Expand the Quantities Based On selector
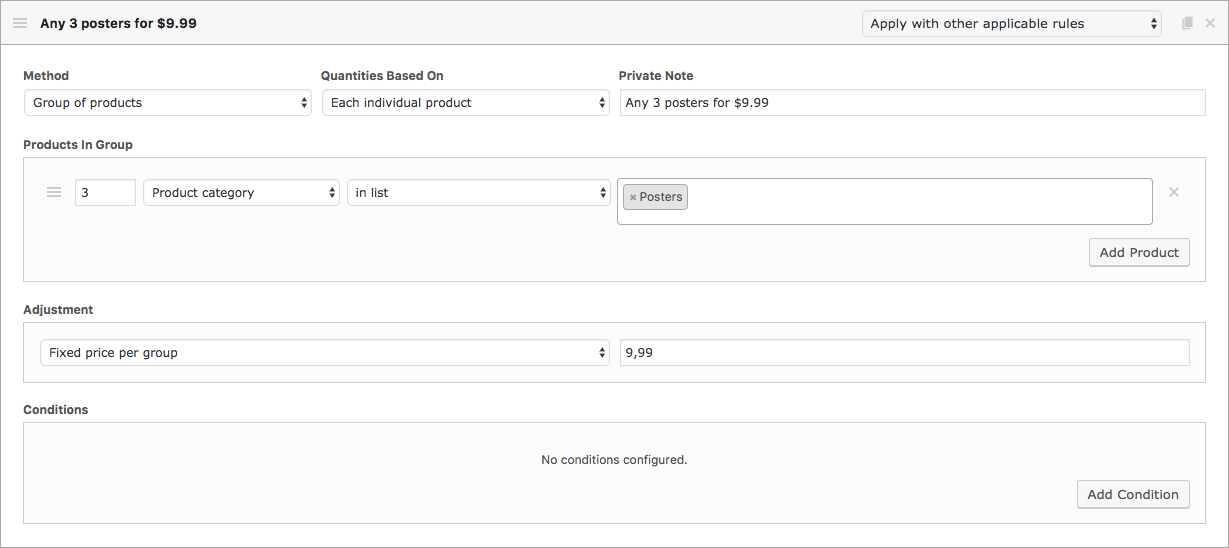 click(x=465, y=102)
